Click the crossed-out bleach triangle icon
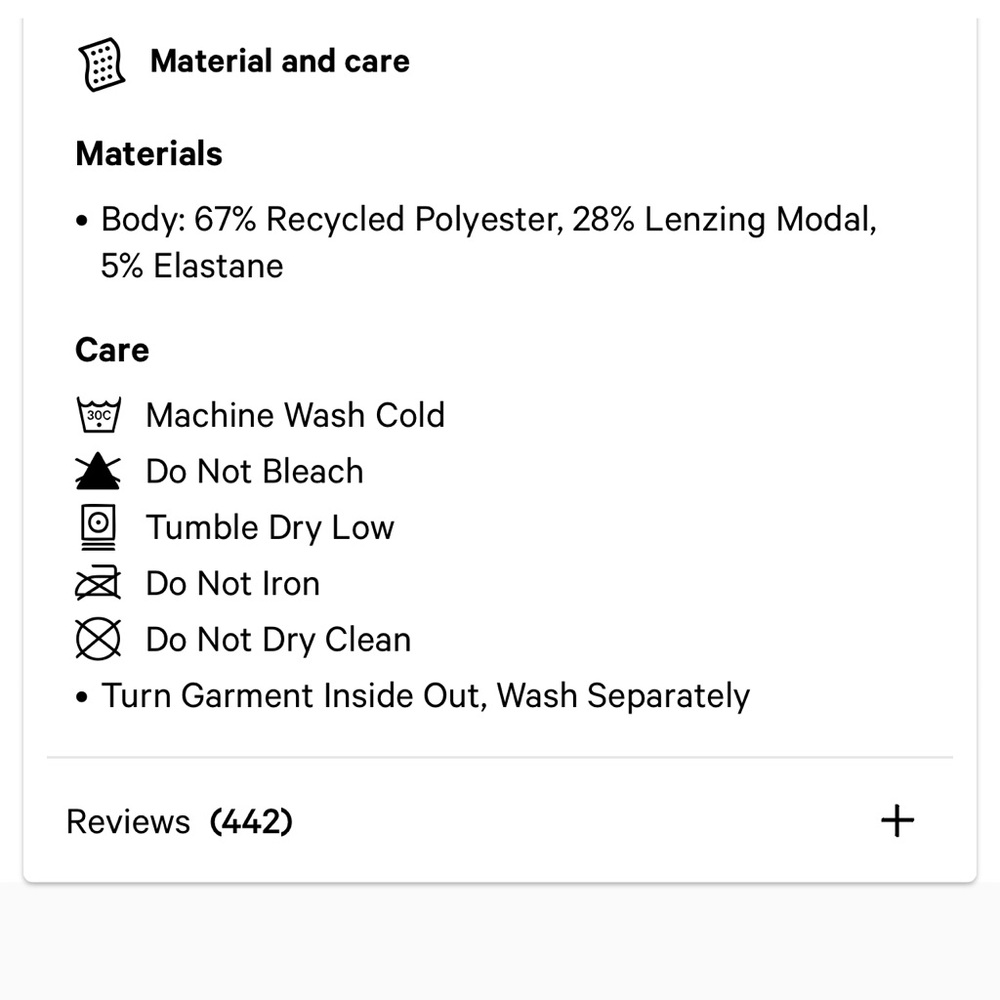 98,471
